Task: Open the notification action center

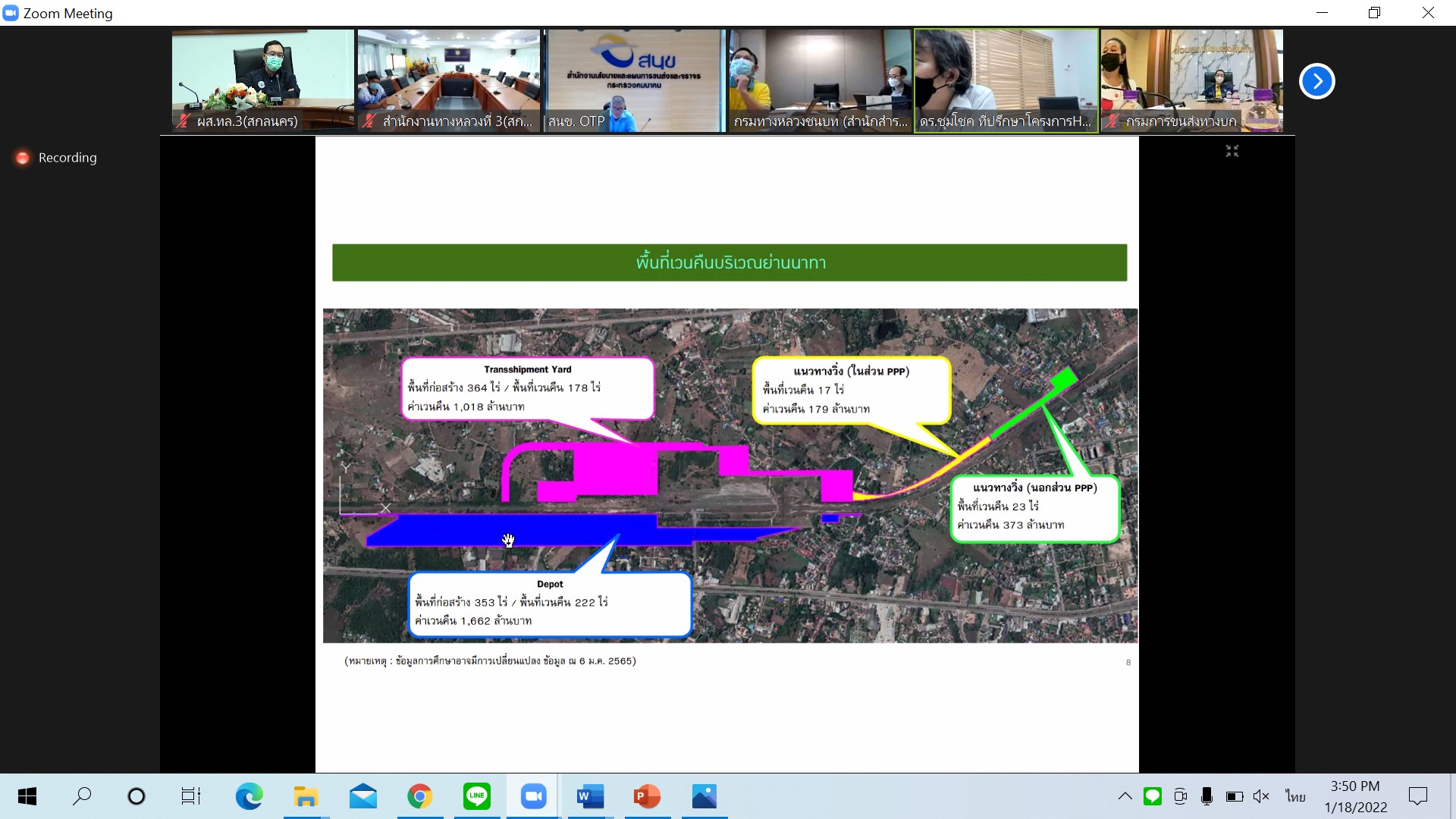Action: pyautogui.click(x=1417, y=796)
